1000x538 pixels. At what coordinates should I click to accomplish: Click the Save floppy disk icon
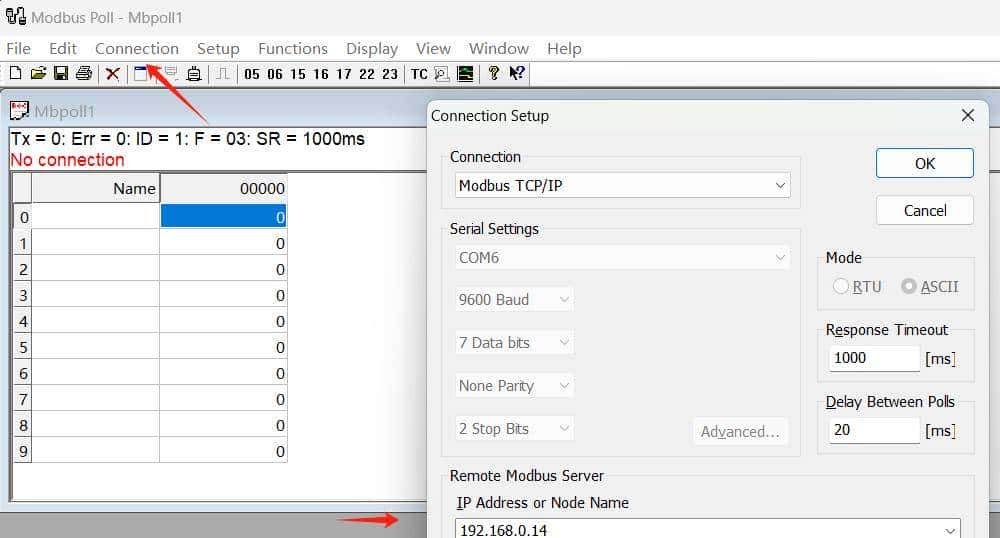coord(61,73)
